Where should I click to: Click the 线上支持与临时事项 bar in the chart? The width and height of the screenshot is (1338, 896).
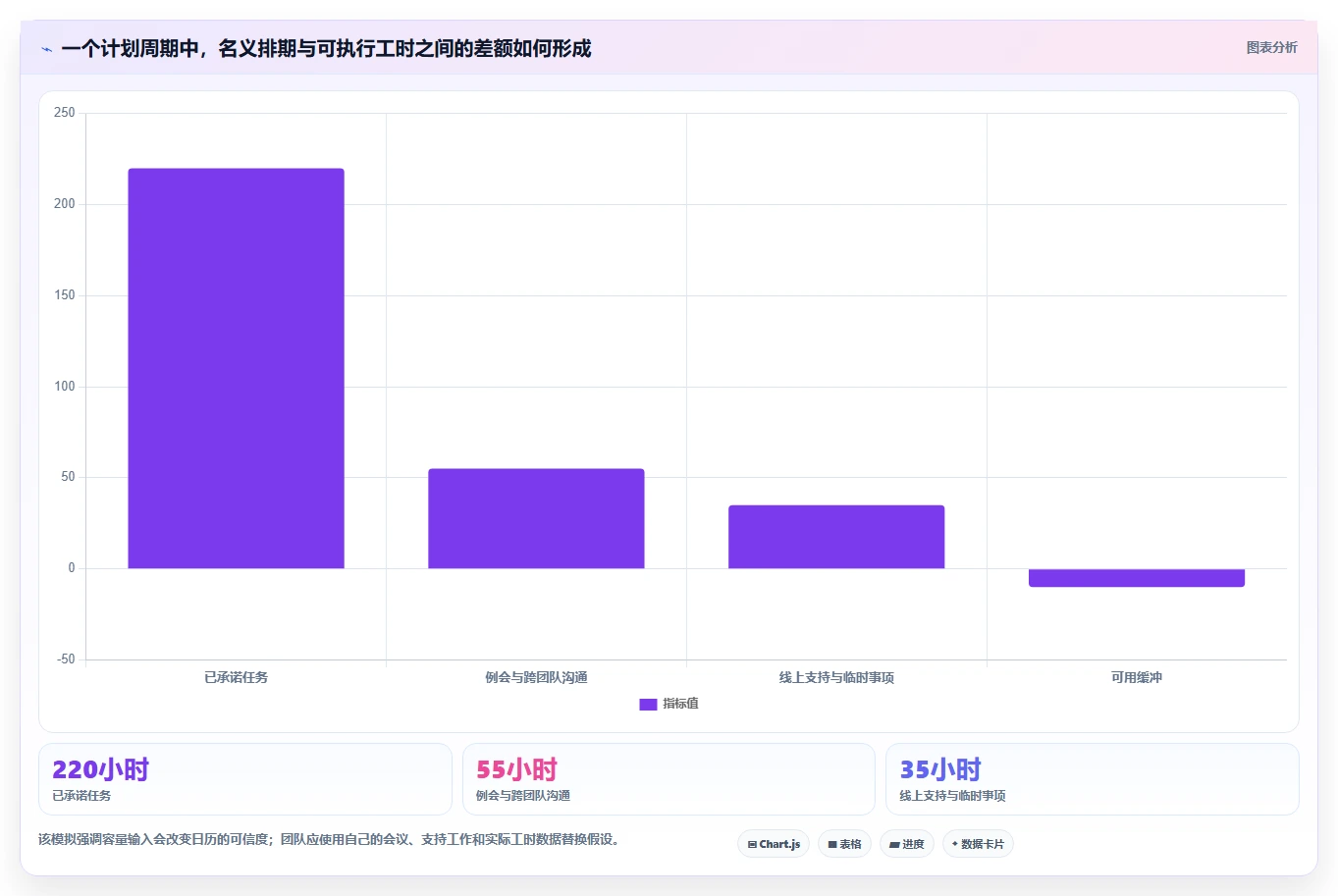836,537
